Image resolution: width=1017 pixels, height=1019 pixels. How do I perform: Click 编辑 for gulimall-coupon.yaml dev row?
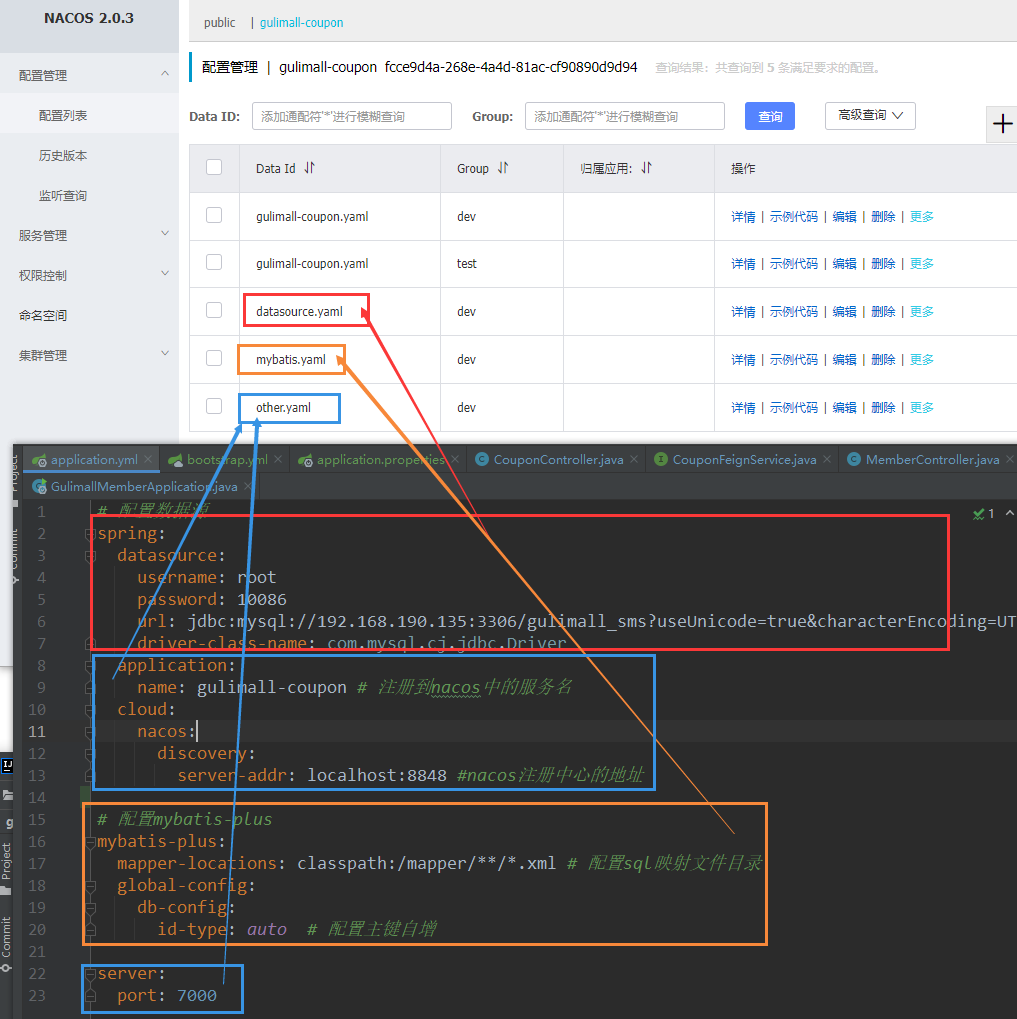844,216
